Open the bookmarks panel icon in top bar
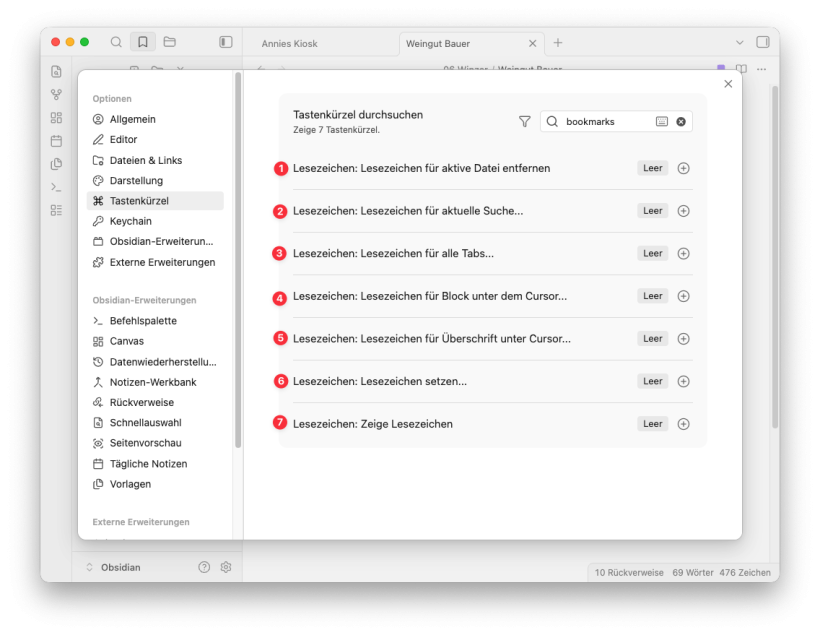Viewport: 820px width, 635px height. point(143,42)
